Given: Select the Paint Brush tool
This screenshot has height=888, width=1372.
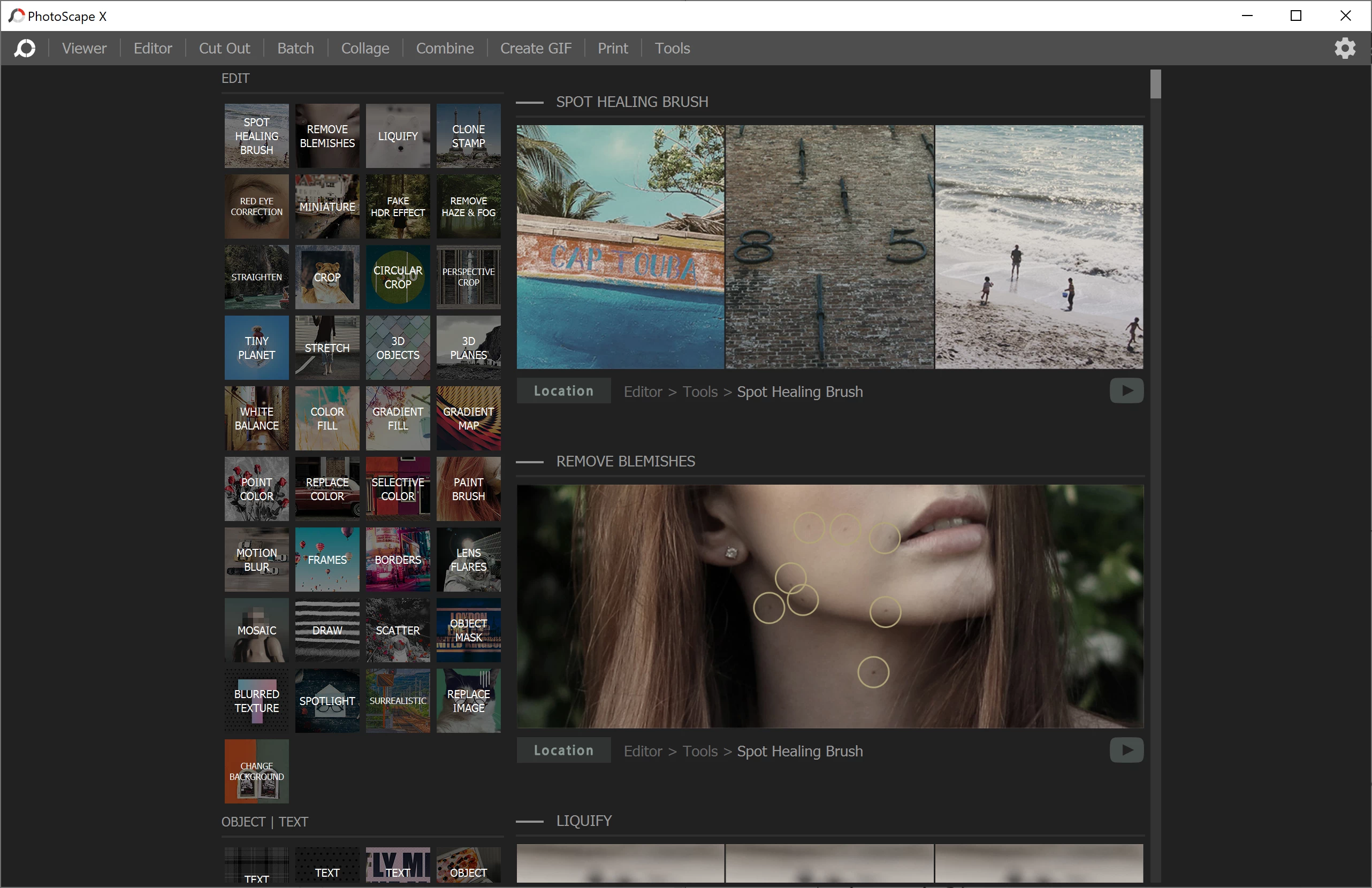Looking at the screenshot, I should pyautogui.click(x=468, y=488).
